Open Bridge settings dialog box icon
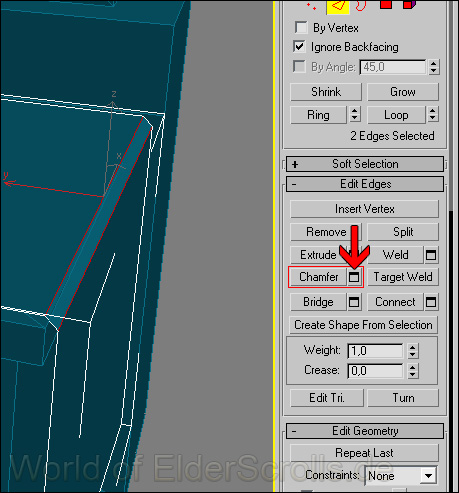The width and height of the screenshot is (459, 493). click(354, 302)
